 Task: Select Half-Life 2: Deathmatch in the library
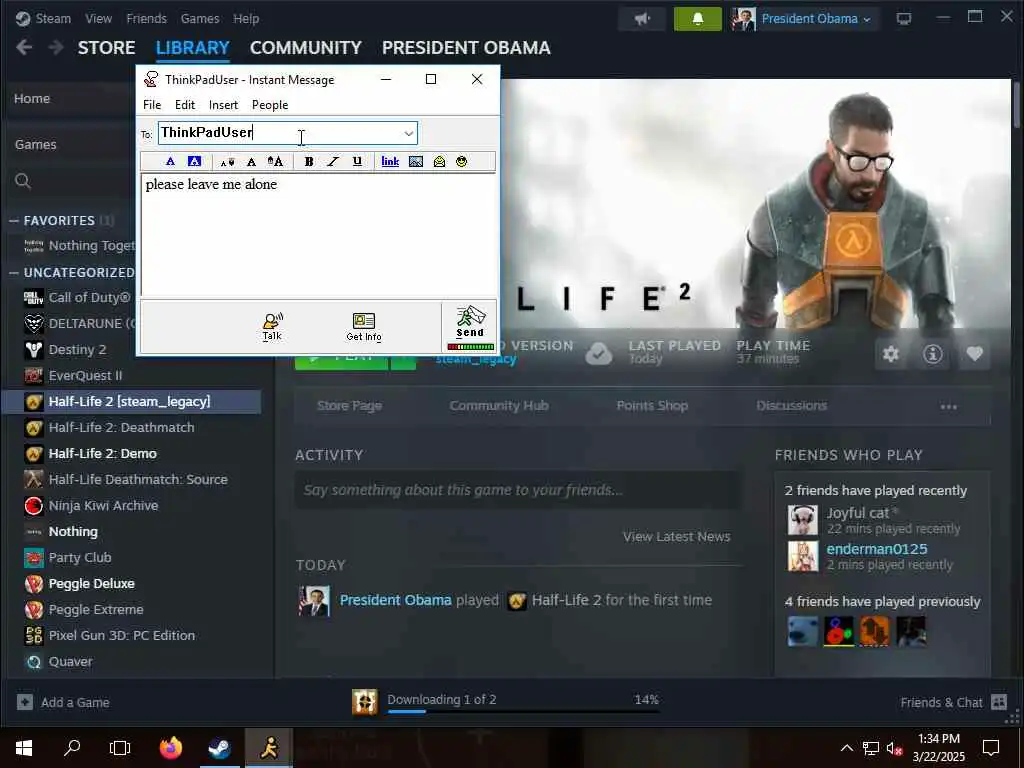click(x=121, y=427)
